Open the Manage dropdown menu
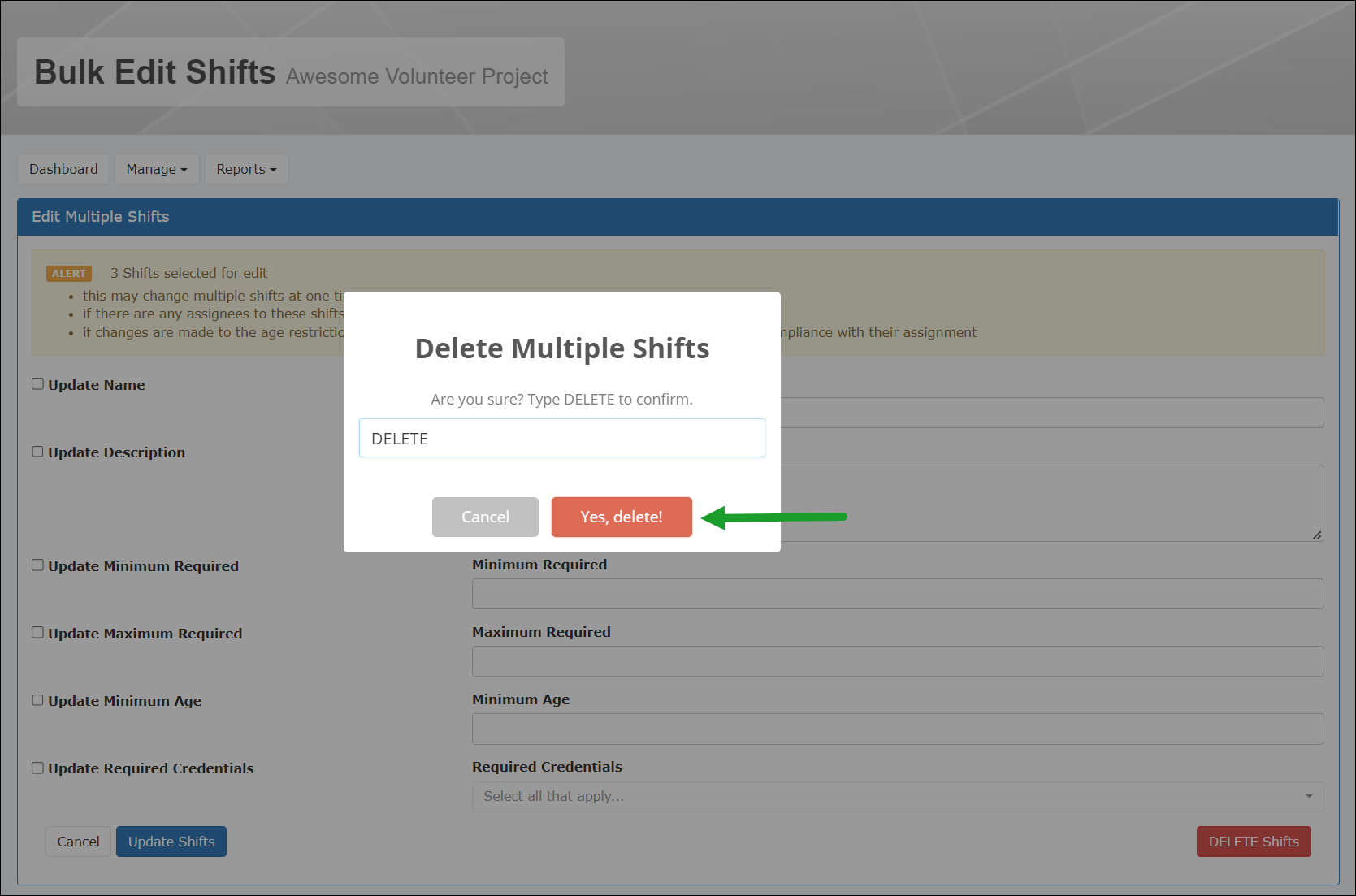The height and width of the screenshot is (896, 1356). (x=156, y=169)
